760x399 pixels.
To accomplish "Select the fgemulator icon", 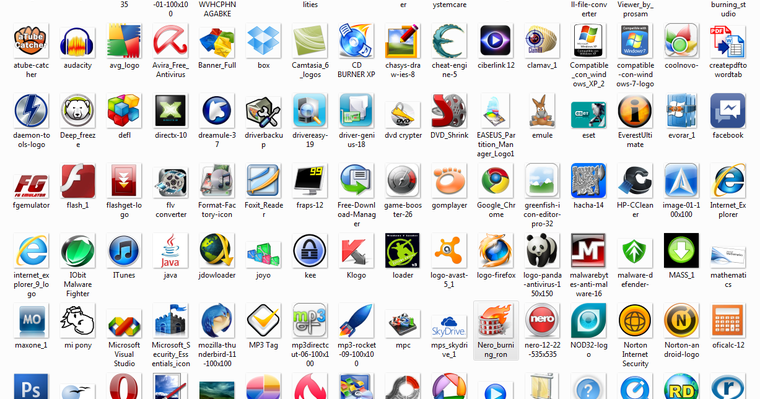I will (x=31, y=185).
